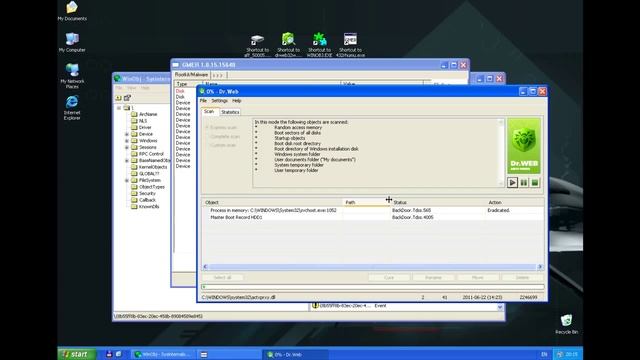Open the Rootkit/Malware tab in GMER
The width and height of the screenshot is (640, 360).
pyautogui.click(x=191, y=75)
